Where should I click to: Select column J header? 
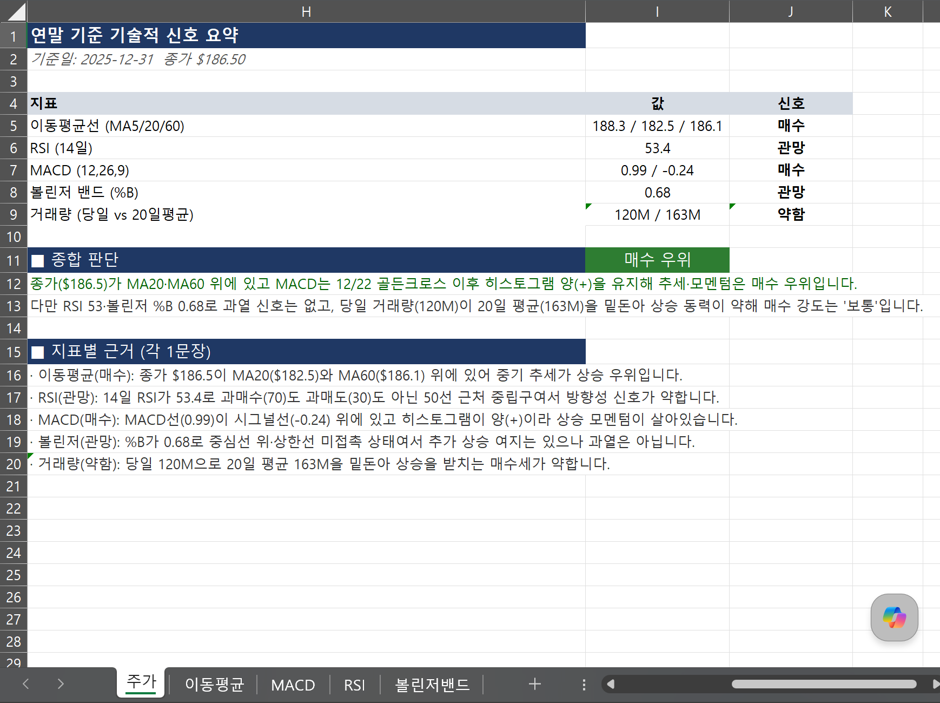[791, 11]
